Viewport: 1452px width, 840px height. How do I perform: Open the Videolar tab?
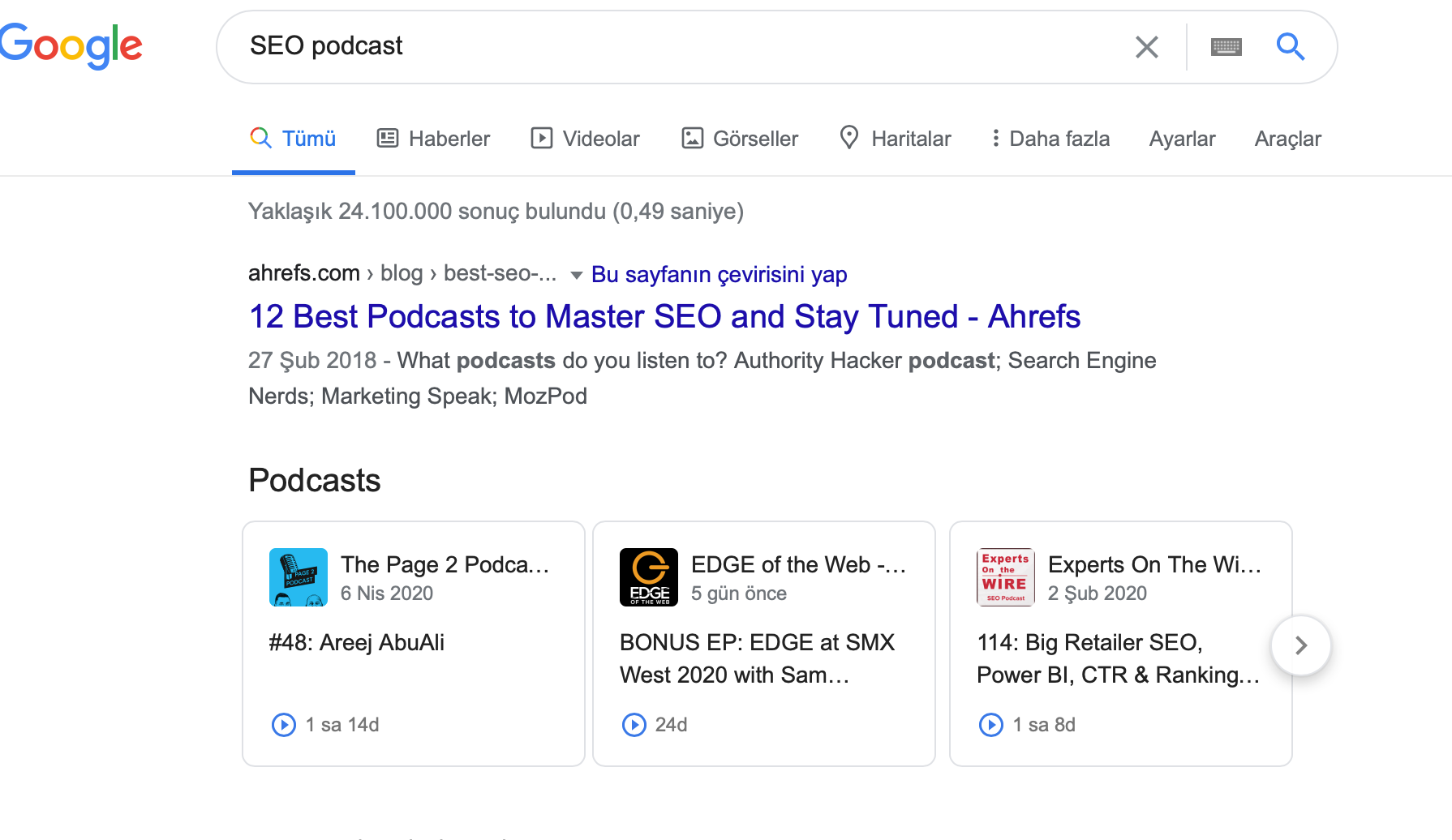pos(585,139)
